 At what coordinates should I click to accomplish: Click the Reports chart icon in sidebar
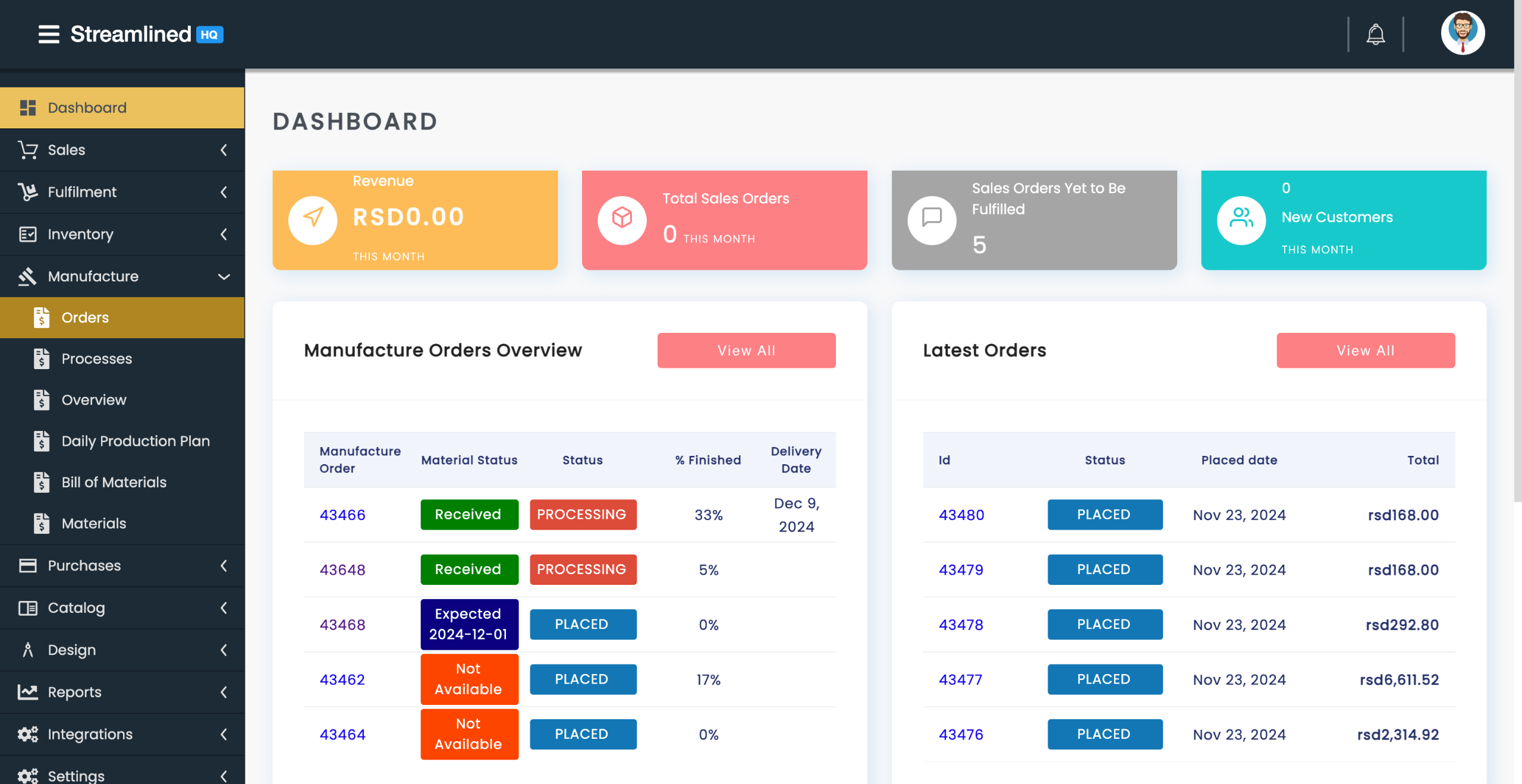(27, 692)
